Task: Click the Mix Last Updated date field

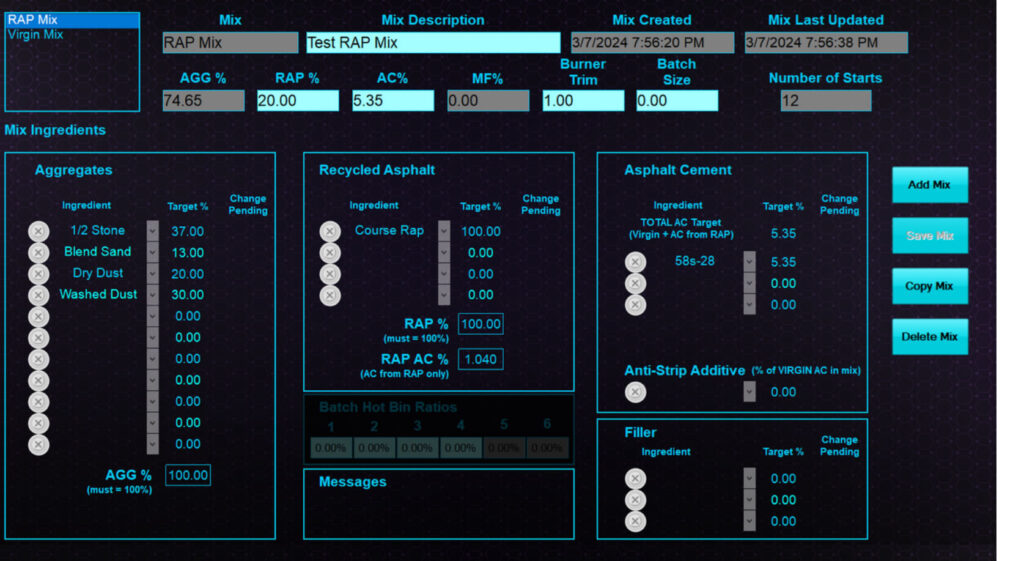Action: click(x=826, y=42)
